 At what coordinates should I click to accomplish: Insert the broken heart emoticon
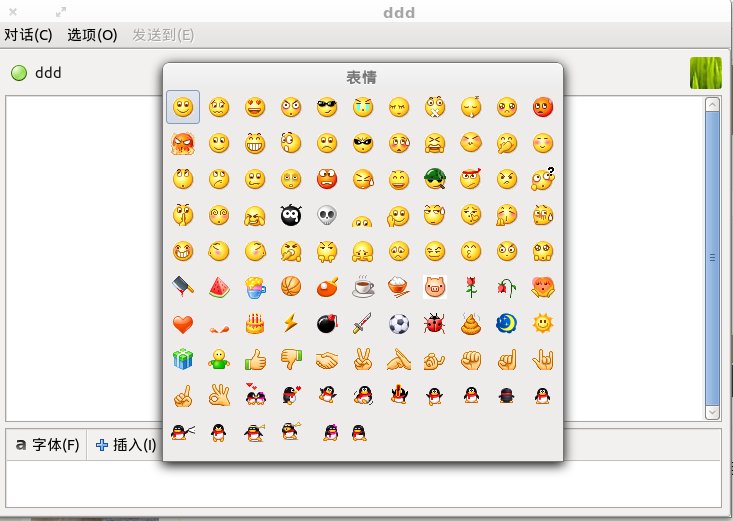point(219,329)
